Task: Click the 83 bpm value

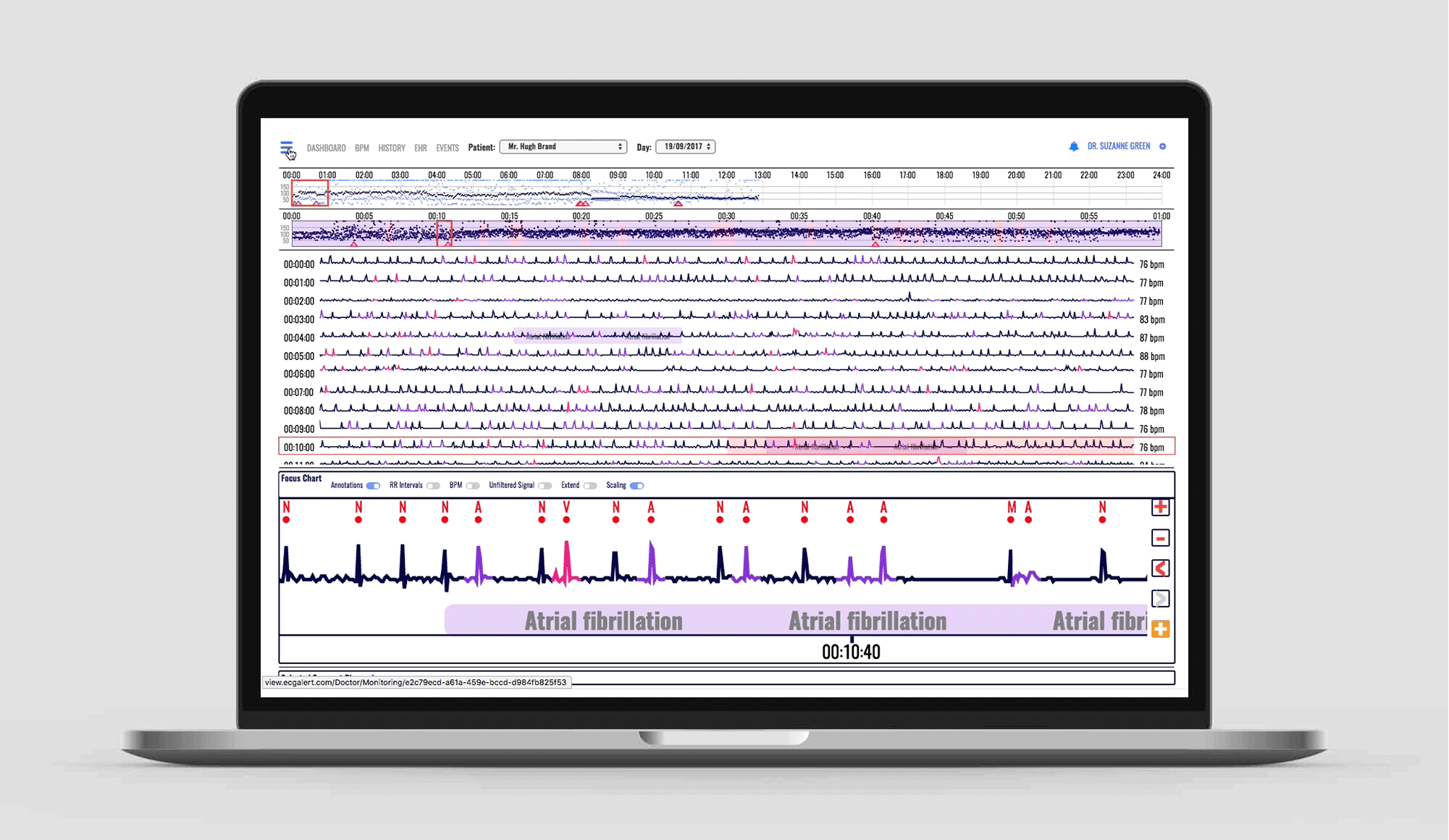Action: point(1152,319)
